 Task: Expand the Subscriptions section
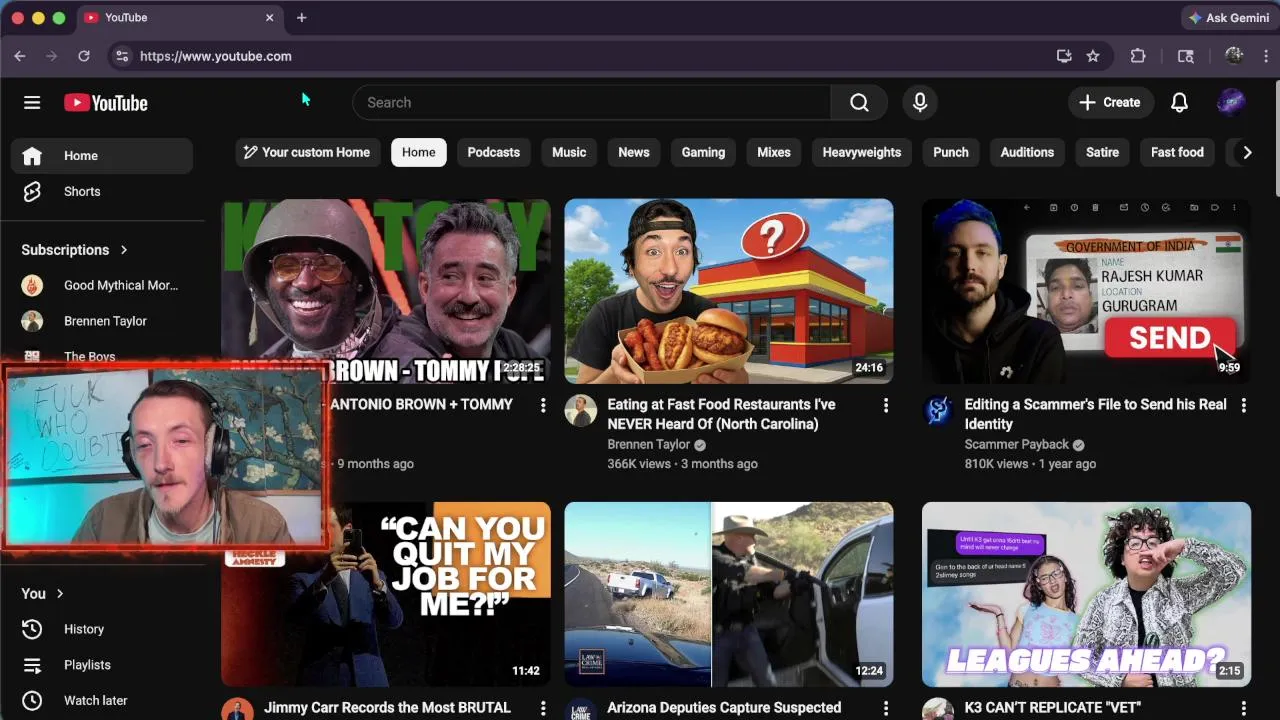[75, 250]
